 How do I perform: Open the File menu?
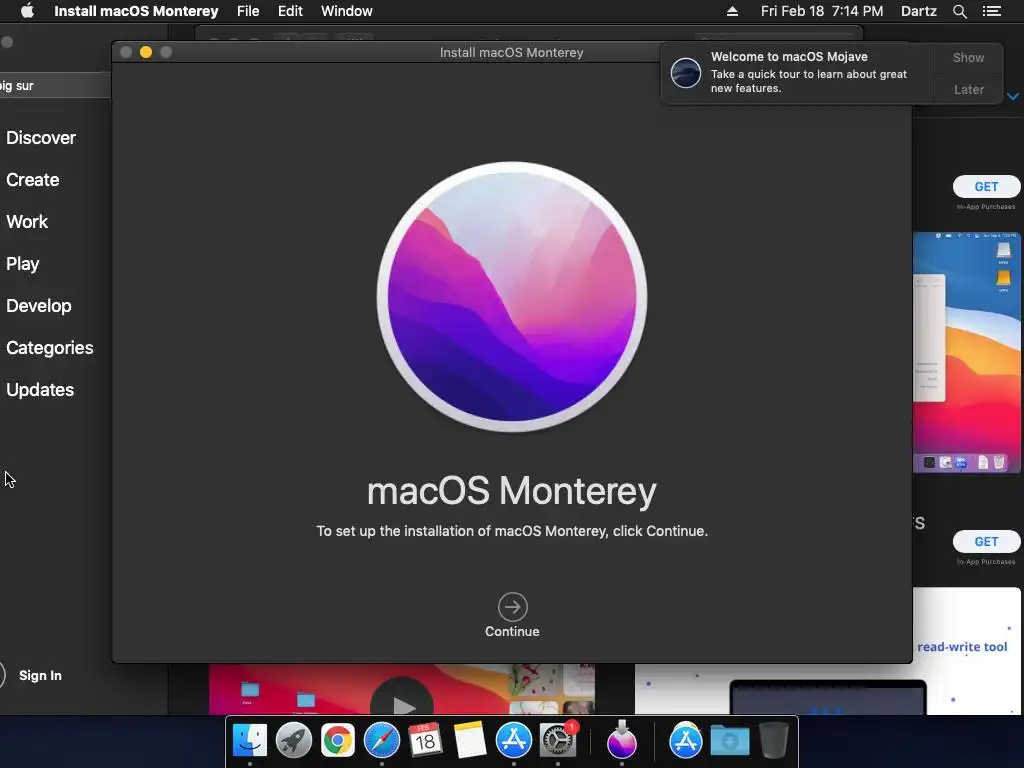248,11
